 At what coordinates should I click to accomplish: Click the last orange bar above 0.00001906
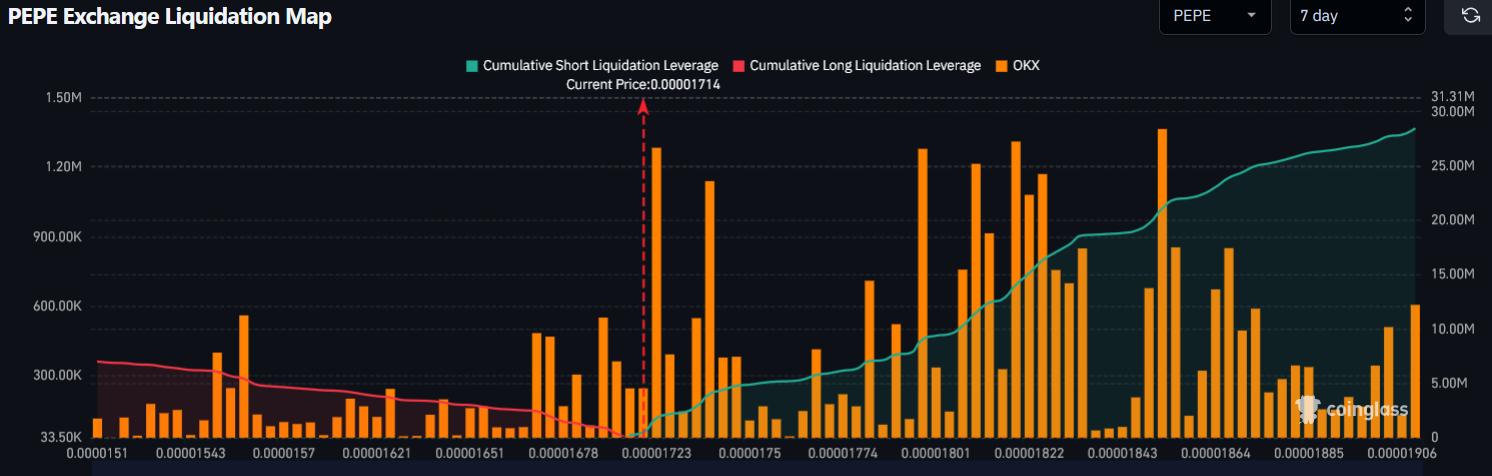point(1415,371)
